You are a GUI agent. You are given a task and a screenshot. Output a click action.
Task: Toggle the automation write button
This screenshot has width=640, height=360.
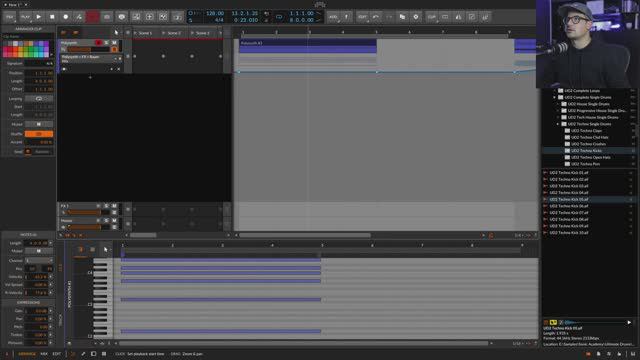pos(79,17)
